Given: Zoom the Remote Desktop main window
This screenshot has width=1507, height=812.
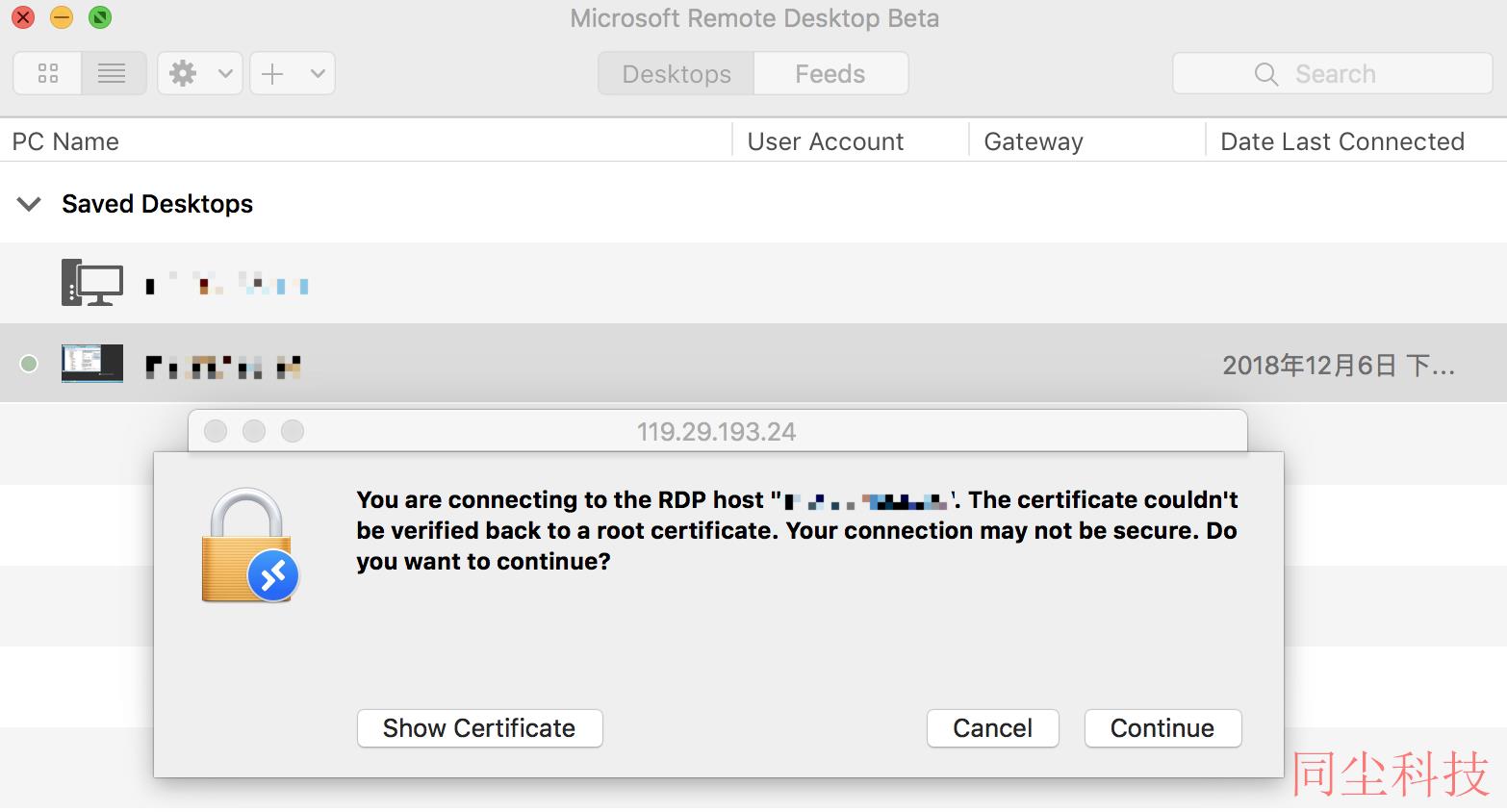Looking at the screenshot, I should pyautogui.click(x=100, y=17).
